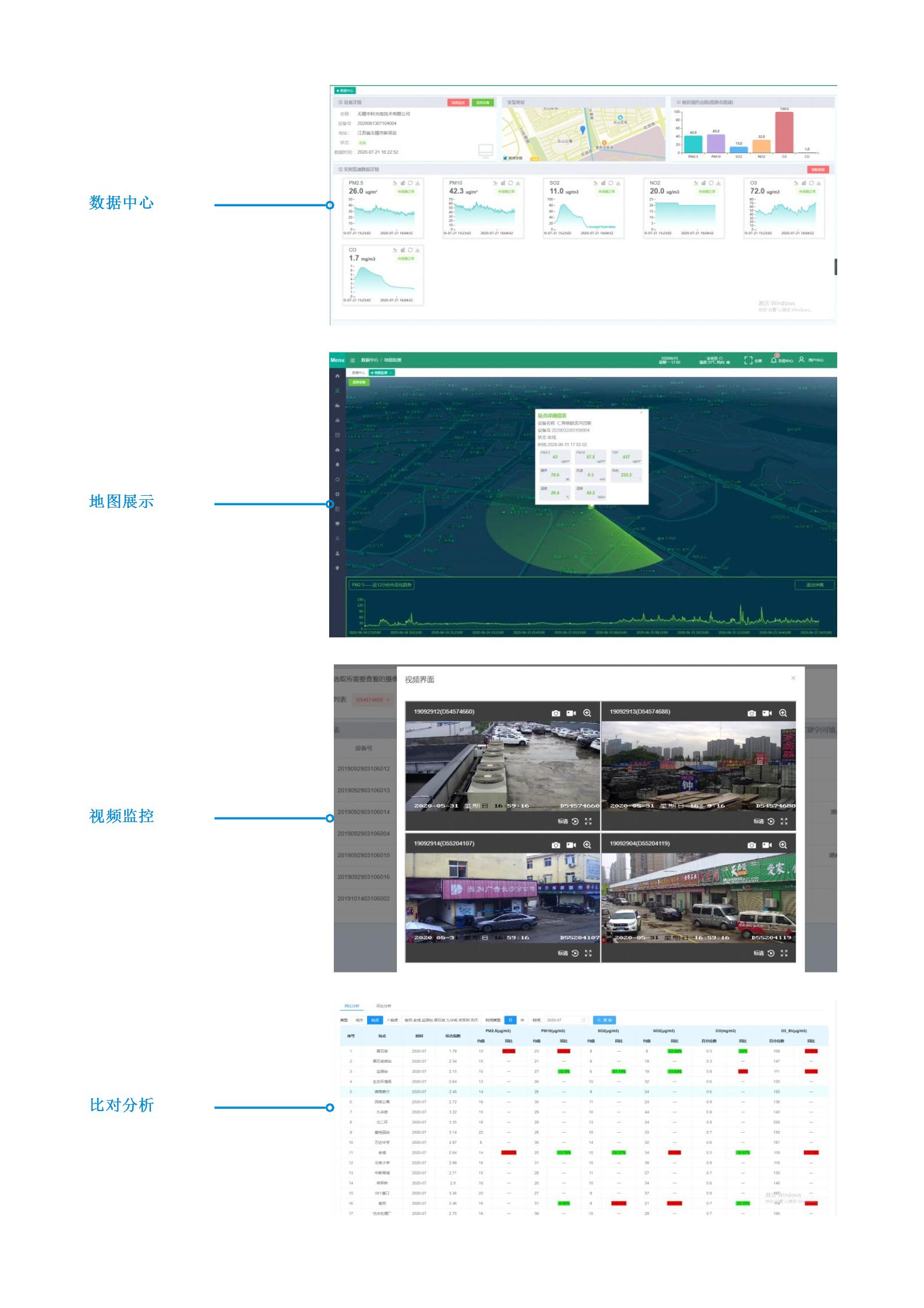Open the alarm center bell icon

pyautogui.click(x=774, y=360)
